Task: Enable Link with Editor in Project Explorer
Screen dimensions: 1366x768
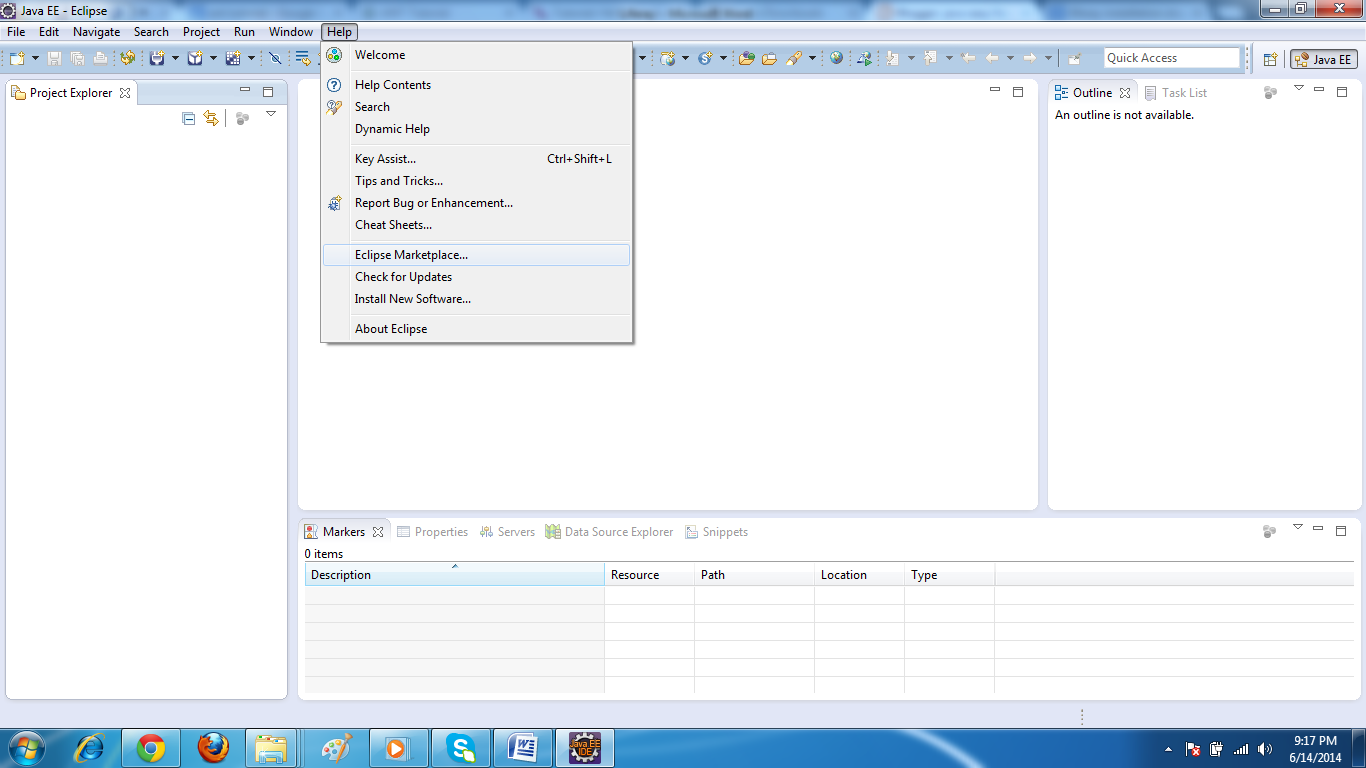Action: 211,117
